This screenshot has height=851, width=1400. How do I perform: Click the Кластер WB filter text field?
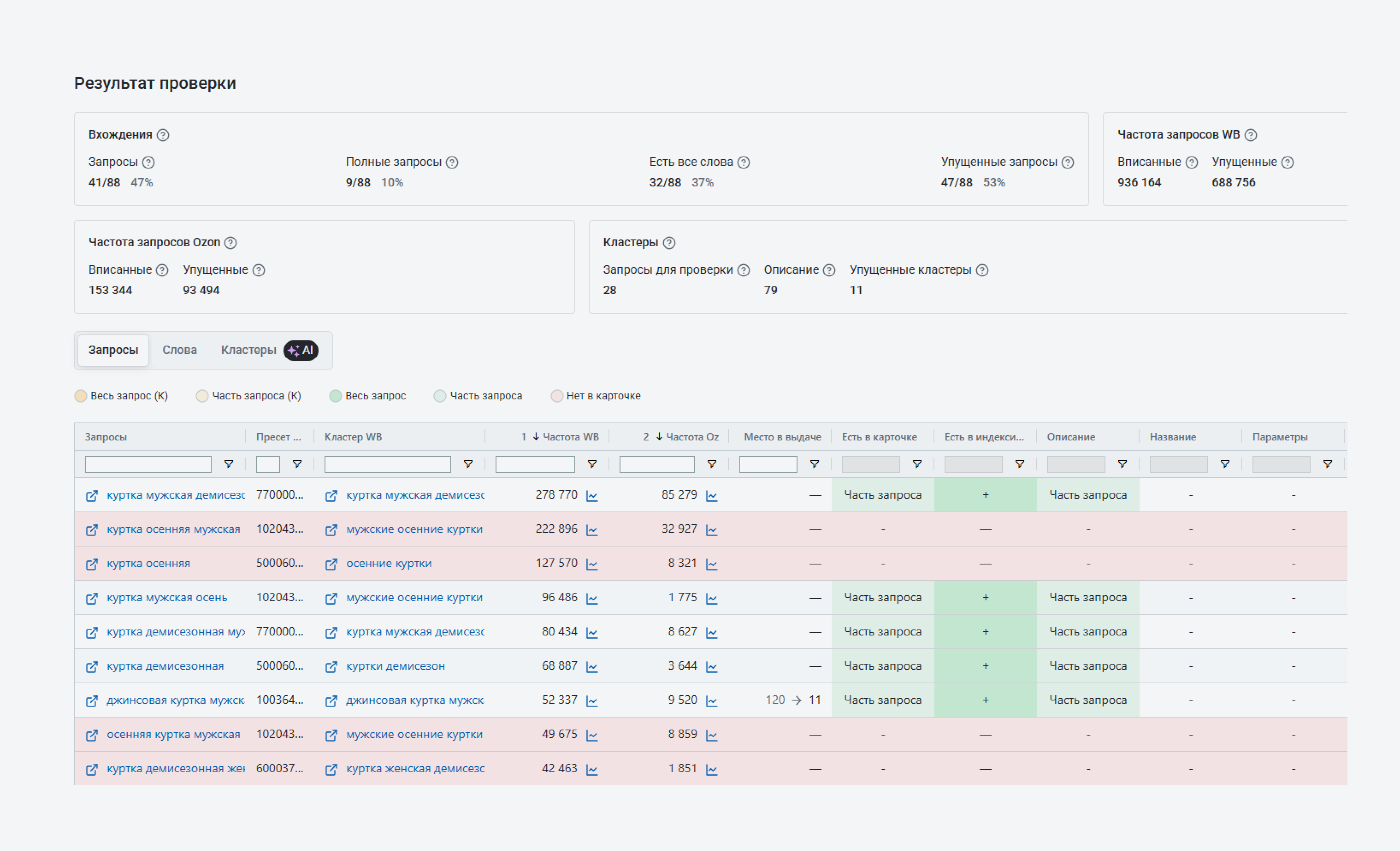387,464
